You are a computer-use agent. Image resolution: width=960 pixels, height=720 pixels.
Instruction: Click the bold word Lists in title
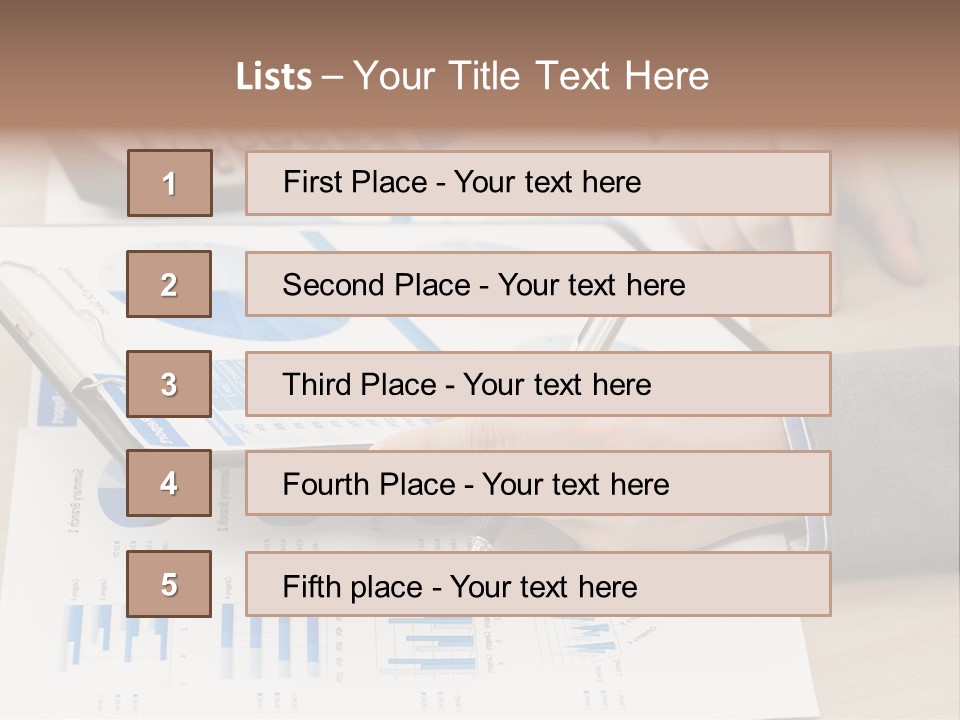point(274,77)
